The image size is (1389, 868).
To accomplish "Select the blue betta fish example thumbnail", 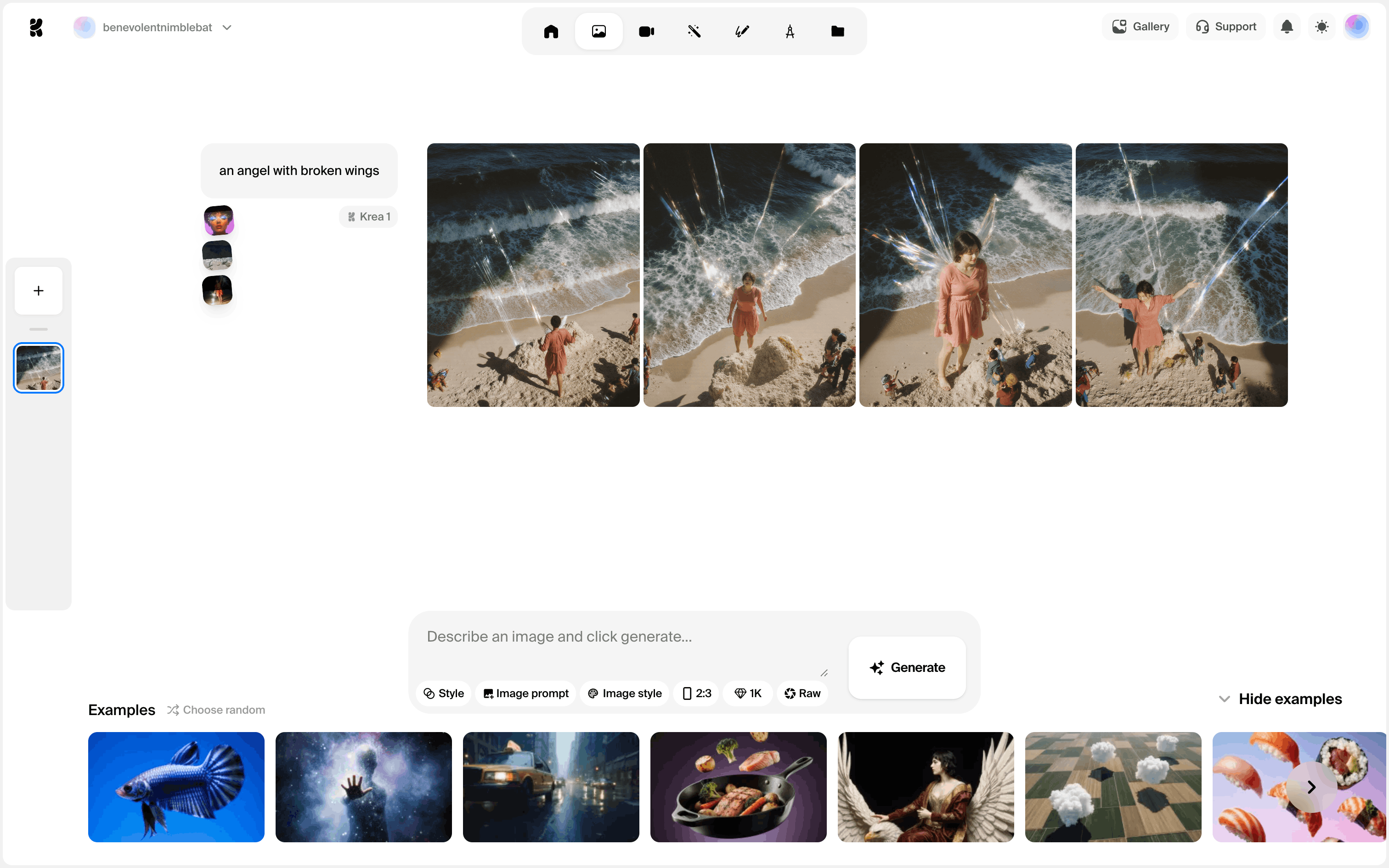I will coord(176,786).
